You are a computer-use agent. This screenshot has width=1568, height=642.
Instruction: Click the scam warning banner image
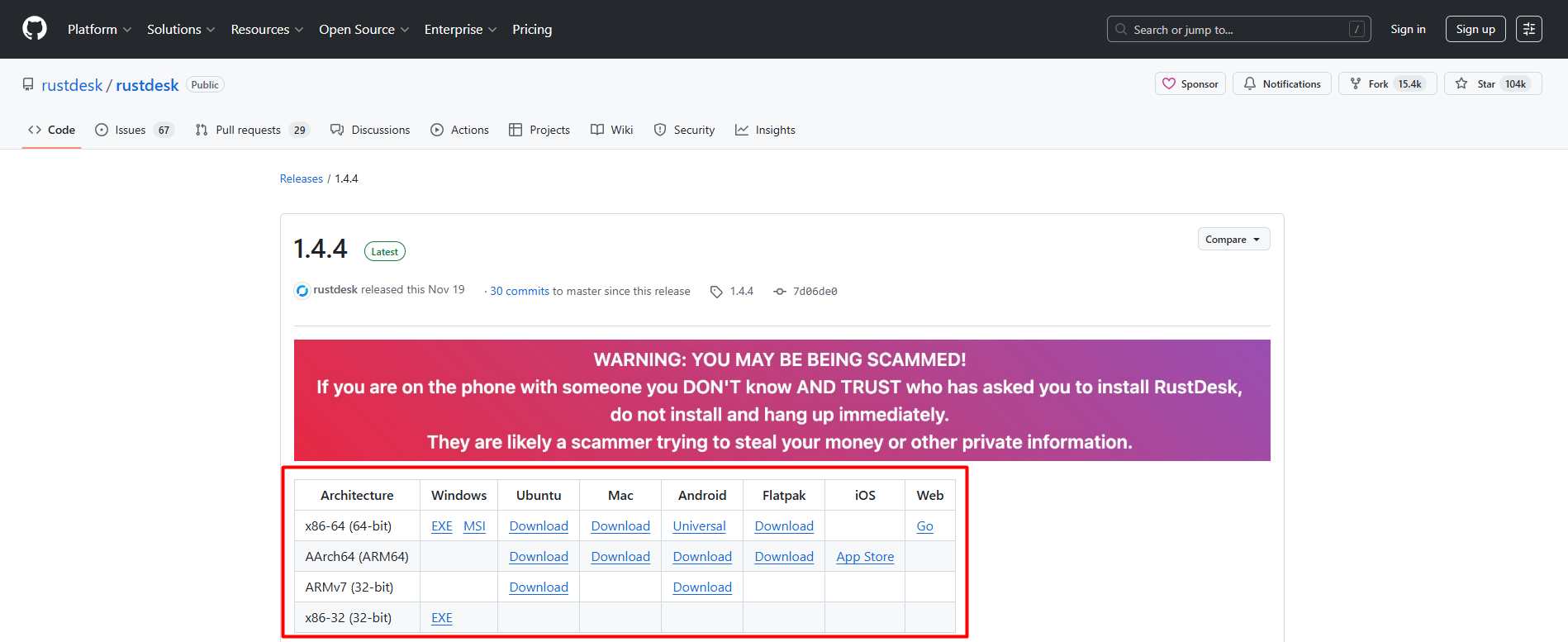tap(782, 400)
